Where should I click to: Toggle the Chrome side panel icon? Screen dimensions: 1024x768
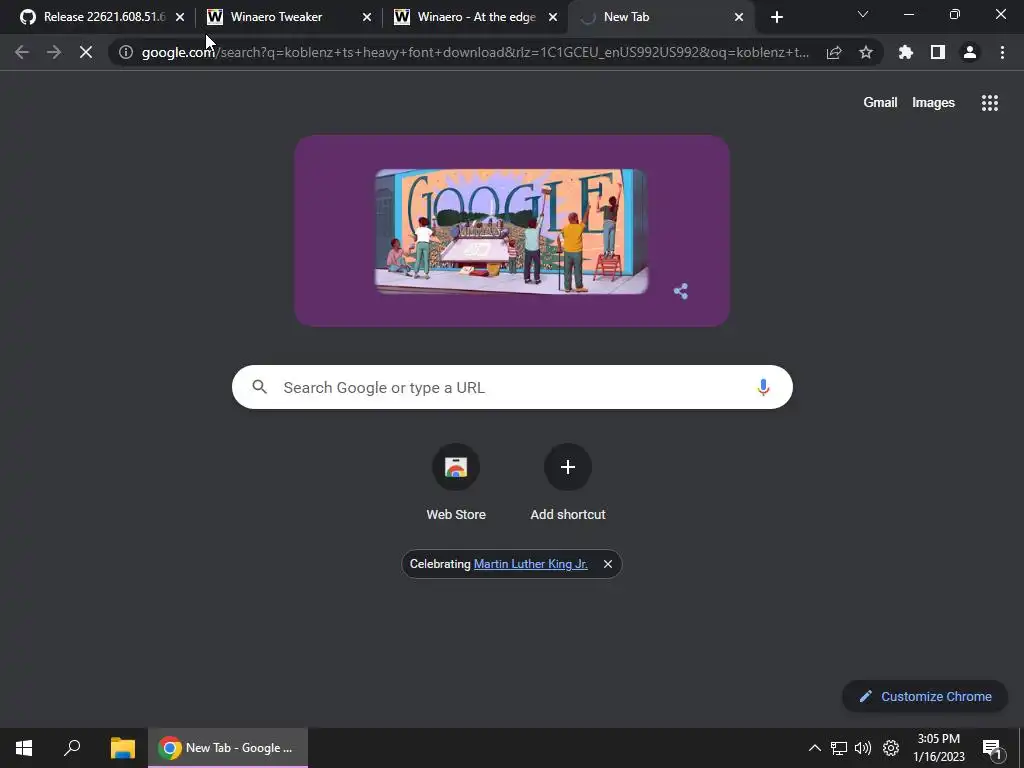pos(938,52)
